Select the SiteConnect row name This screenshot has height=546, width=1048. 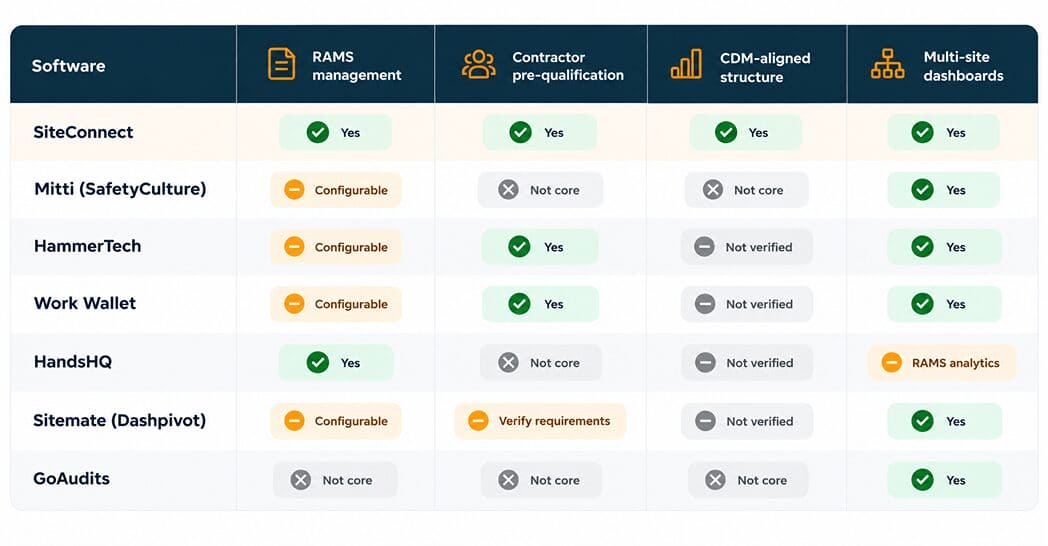83,132
